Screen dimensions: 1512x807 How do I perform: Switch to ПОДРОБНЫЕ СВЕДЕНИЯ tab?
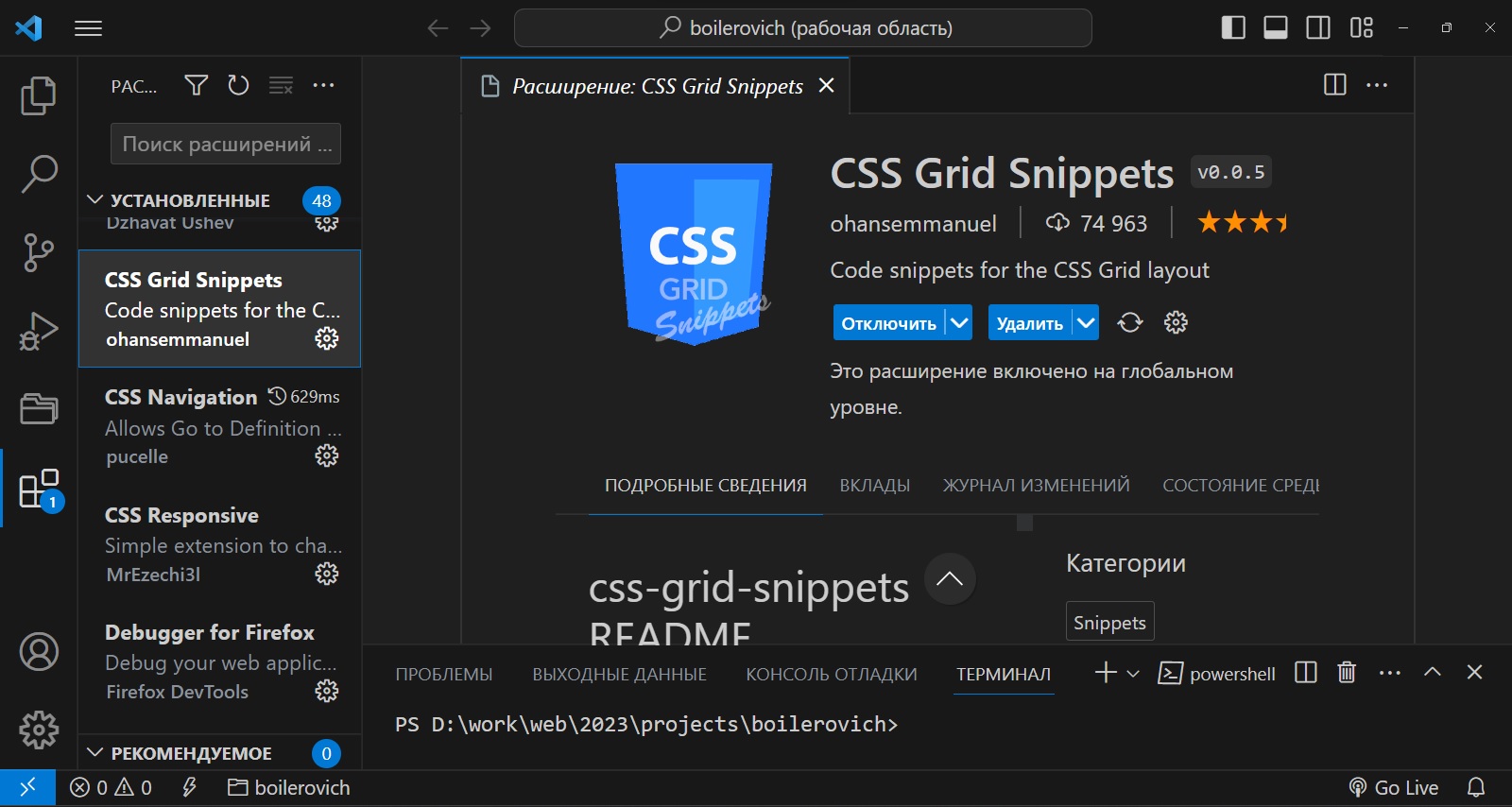click(706, 486)
